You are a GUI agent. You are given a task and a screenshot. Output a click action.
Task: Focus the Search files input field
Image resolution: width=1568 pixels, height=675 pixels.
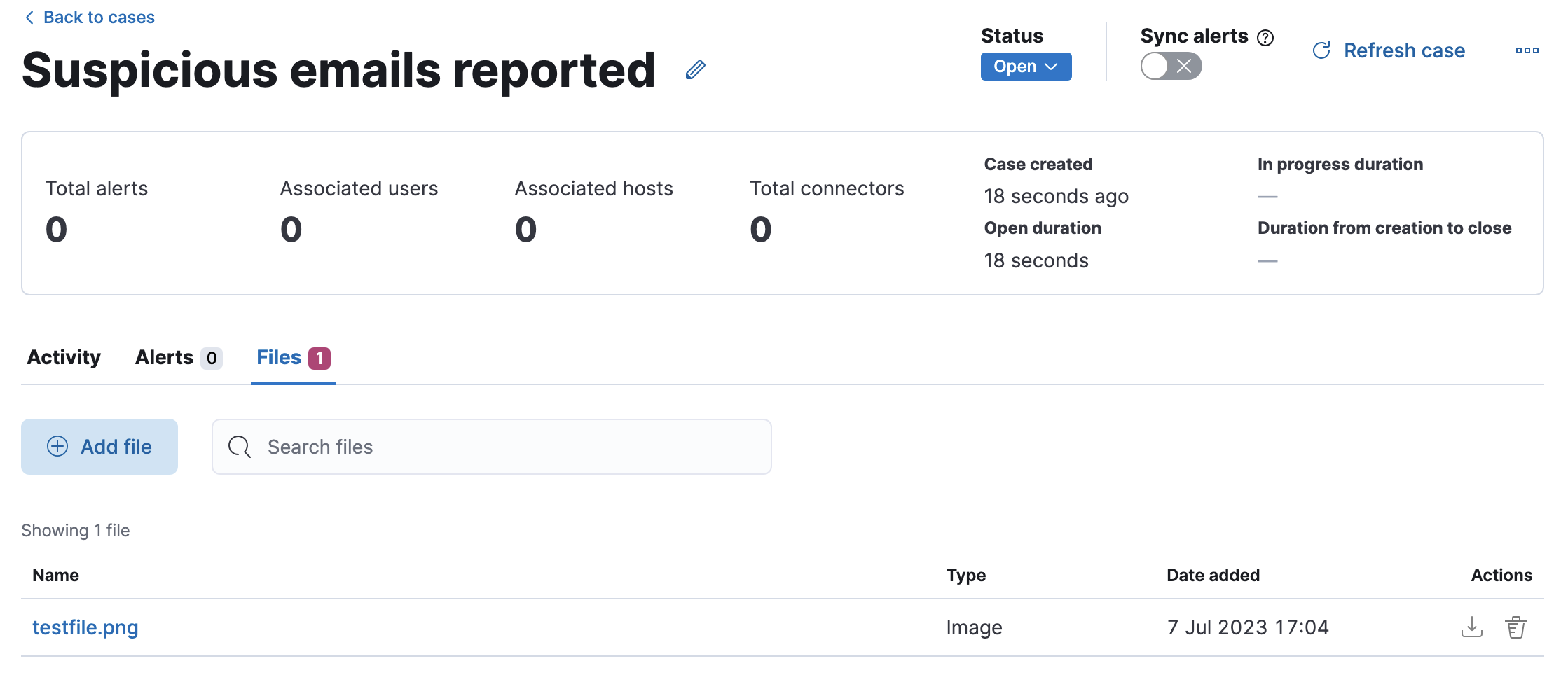coord(504,447)
